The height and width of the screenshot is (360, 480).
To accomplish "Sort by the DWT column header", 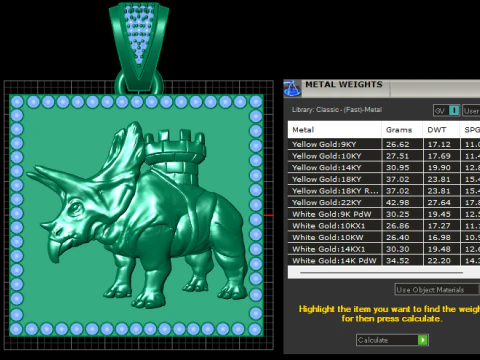I will 441,130.
